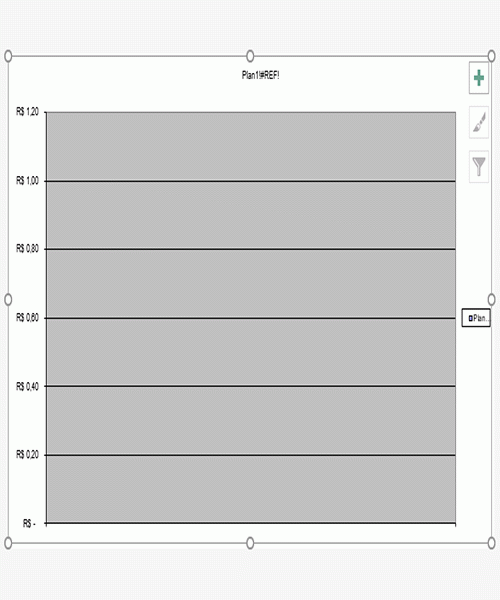Viewport: 500px width, 600px height.
Task: Select the R$ 1,00 horizontal gridline
Action: pos(251,181)
